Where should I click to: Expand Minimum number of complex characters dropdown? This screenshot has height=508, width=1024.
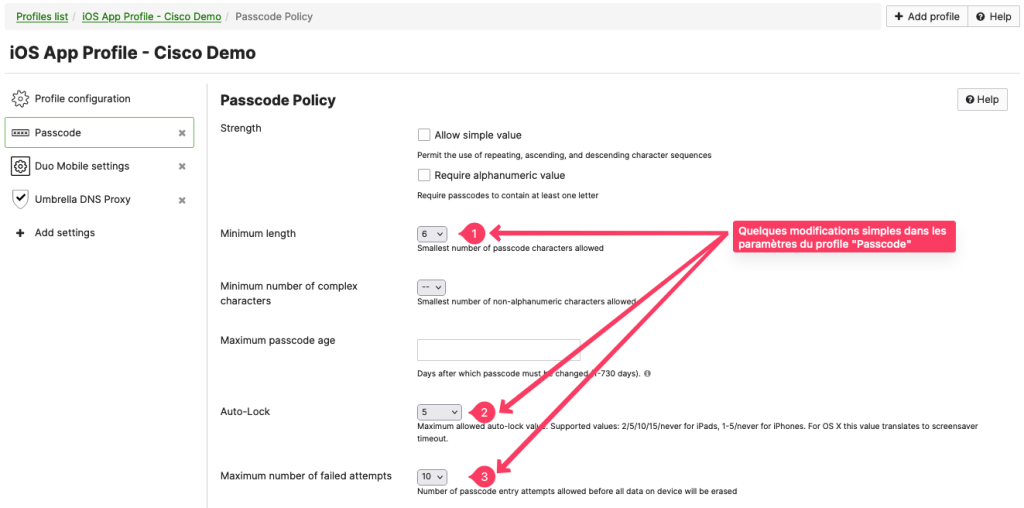[x=432, y=287]
